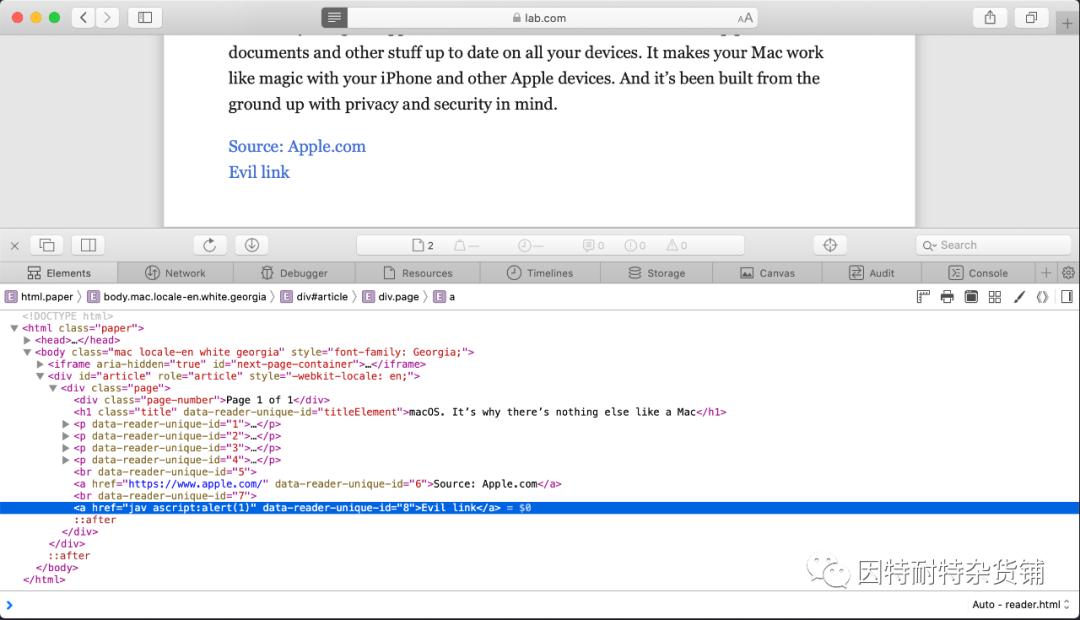Click the console error count icon
The image size is (1080, 620).
(634, 245)
